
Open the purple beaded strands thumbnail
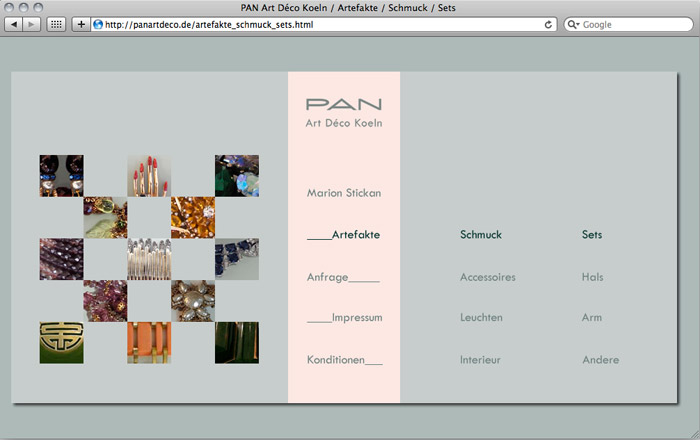62,259
